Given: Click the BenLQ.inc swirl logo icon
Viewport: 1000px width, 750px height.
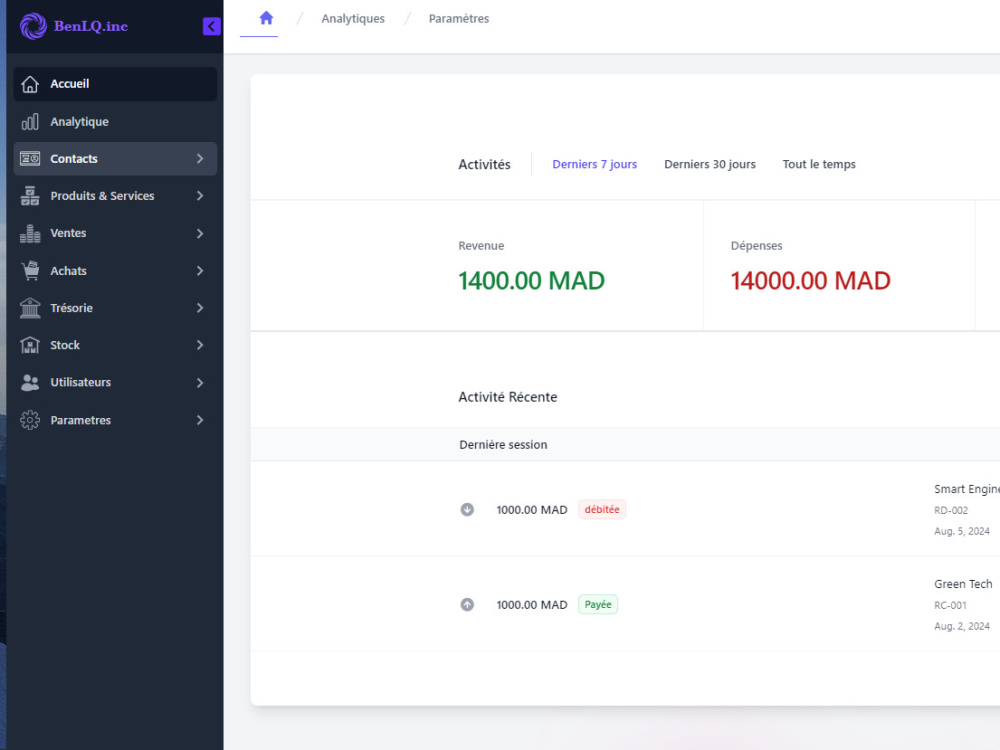Looking at the screenshot, I should pyautogui.click(x=33, y=26).
